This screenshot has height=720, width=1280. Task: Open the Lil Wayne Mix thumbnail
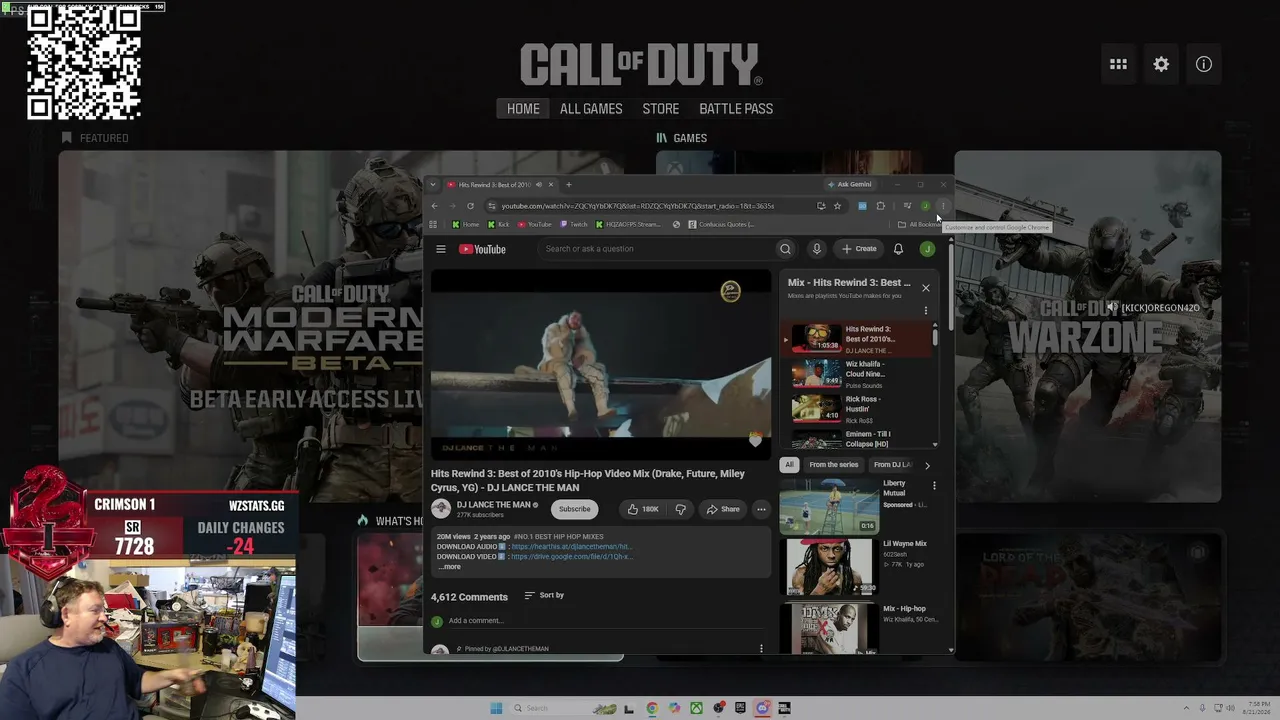click(827, 567)
